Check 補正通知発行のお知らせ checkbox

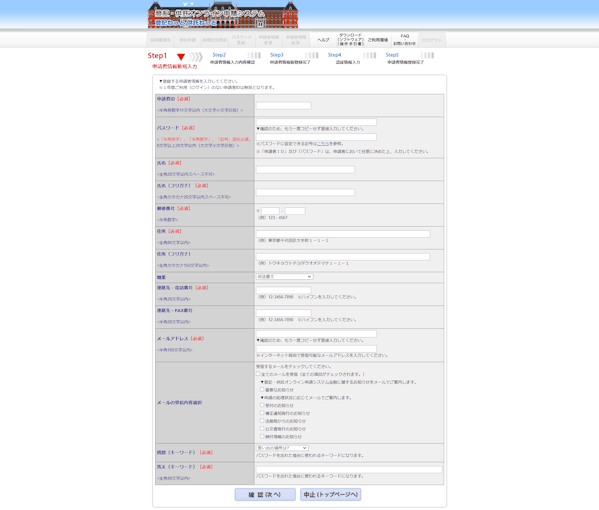262,413
